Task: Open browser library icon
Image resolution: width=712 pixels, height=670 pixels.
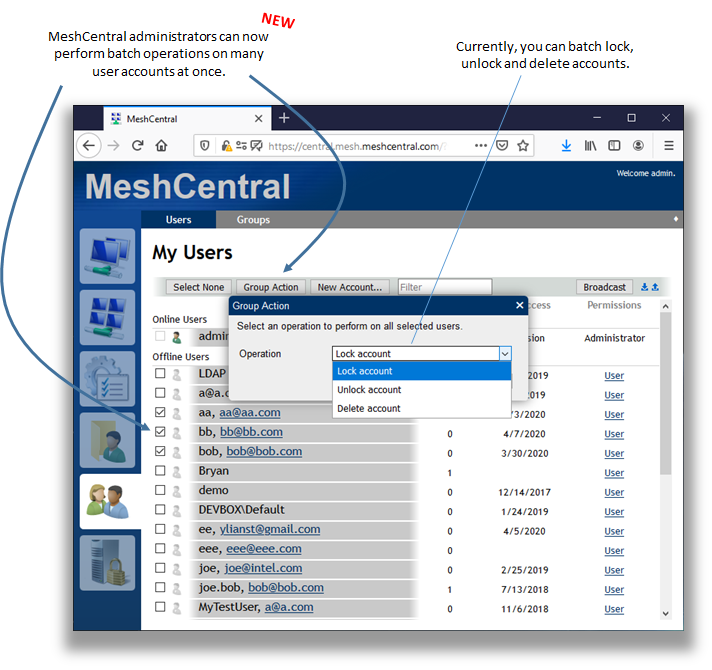Action: [590, 146]
